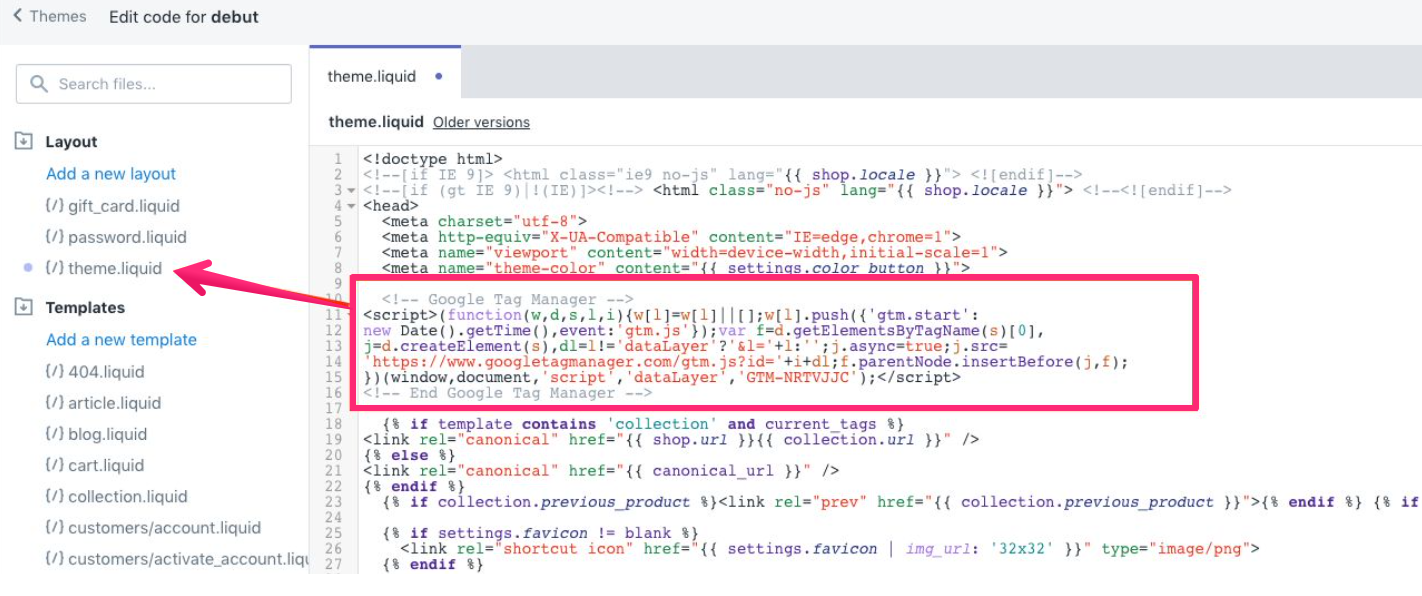The height and width of the screenshot is (596, 1422).
Task: Click the {/} icon beside password.liquid
Action: [x=56, y=237]
